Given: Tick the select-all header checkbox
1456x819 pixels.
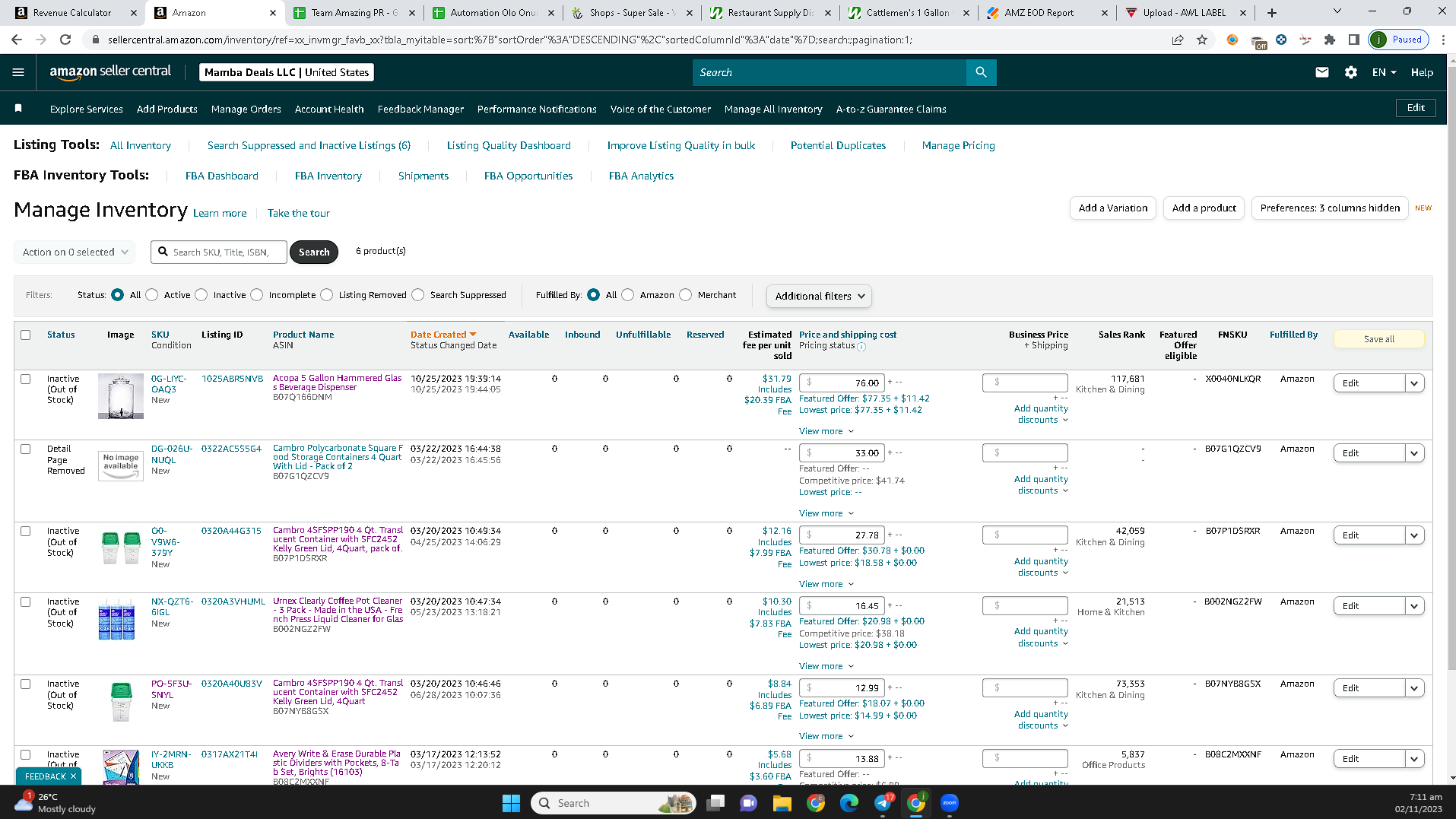Looking at the screenshot, I should coord(26,335).
